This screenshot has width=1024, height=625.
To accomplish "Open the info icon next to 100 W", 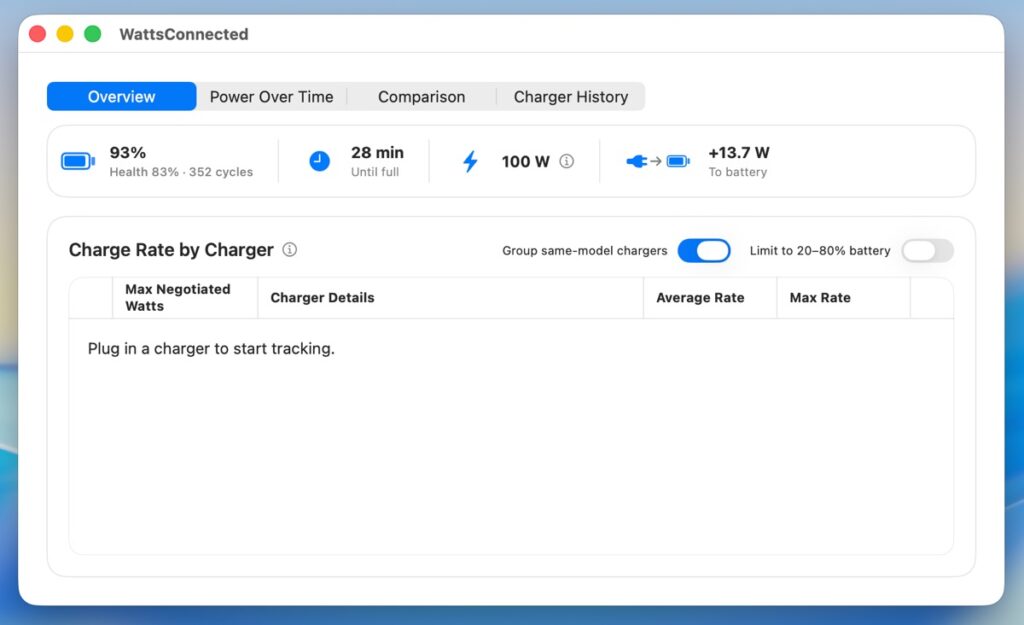I will [x=567, y=161].
